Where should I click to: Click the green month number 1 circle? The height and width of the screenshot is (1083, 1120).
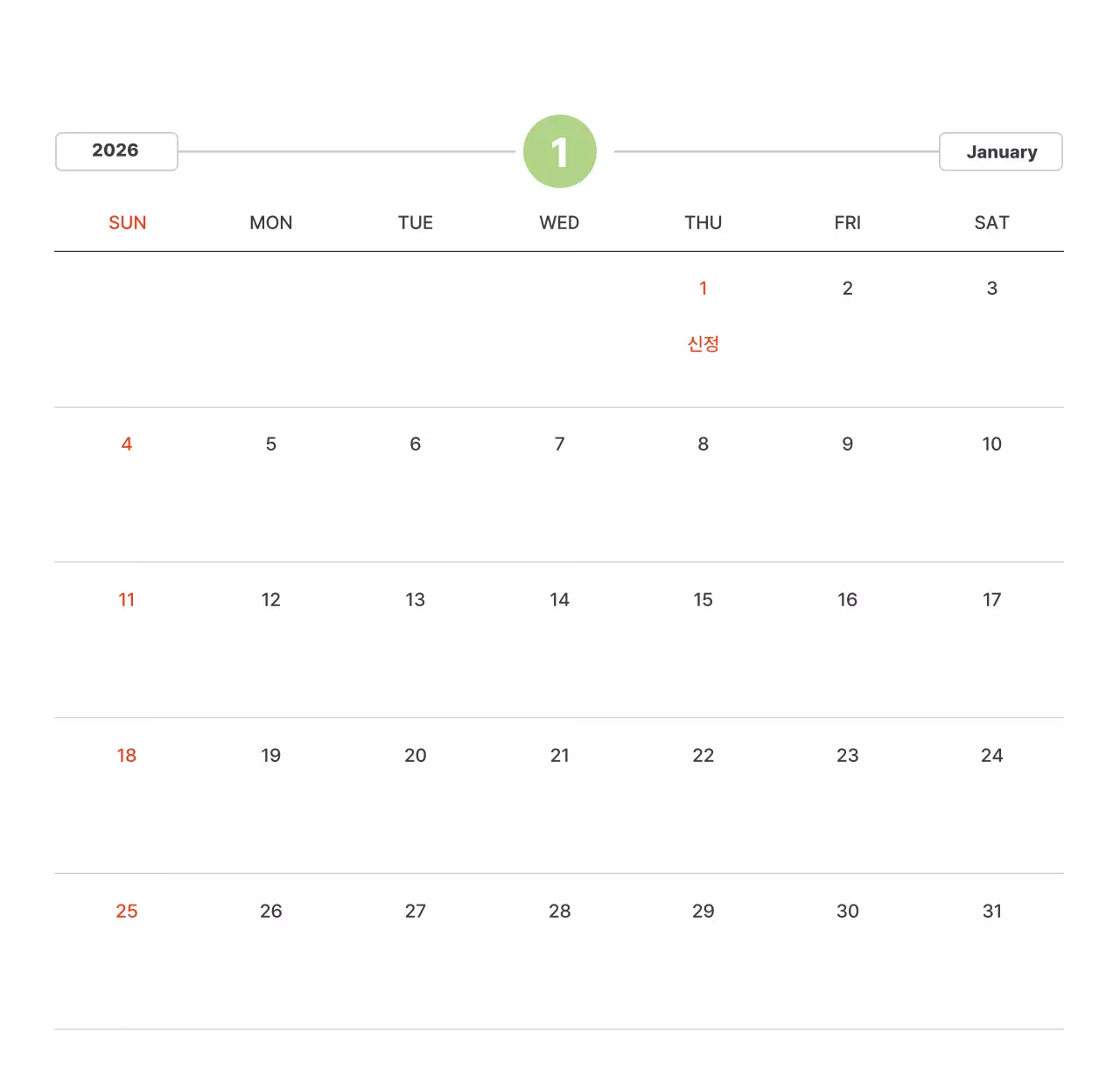[x=560, y=151]
